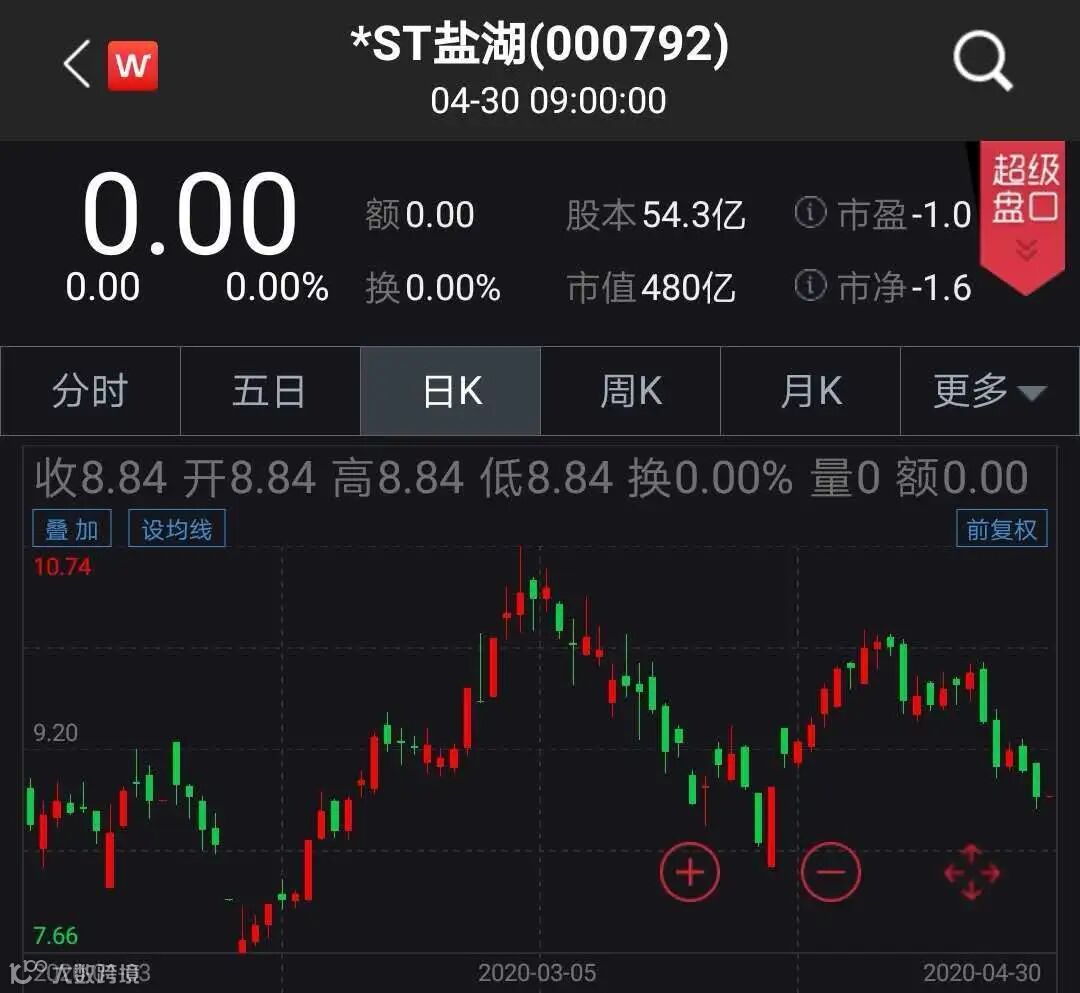1080x993 pixels.
Task: Open the 设均线 moving average settings
Action: pos(176,529)
